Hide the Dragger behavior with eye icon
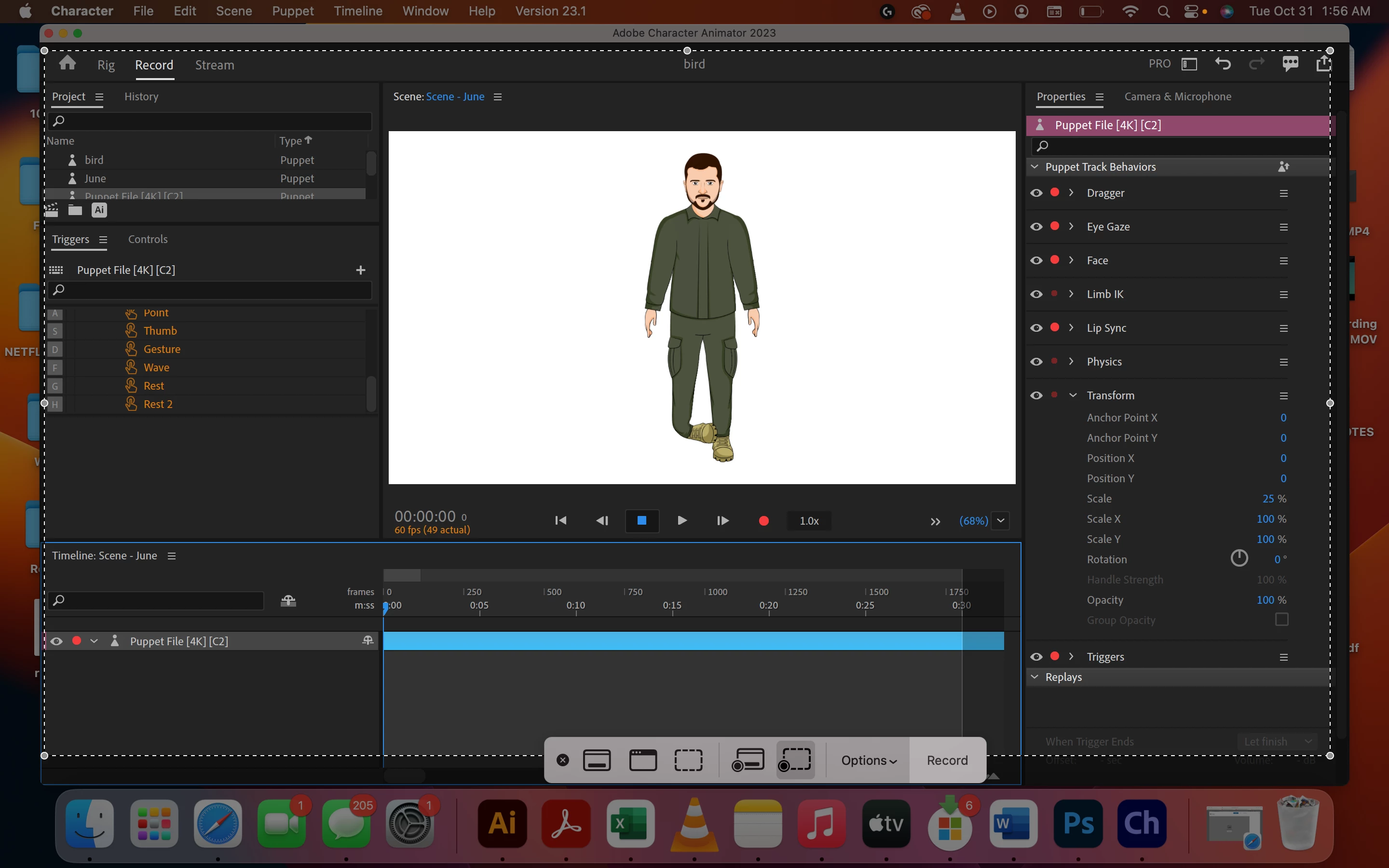 (x=1036, y=193)
